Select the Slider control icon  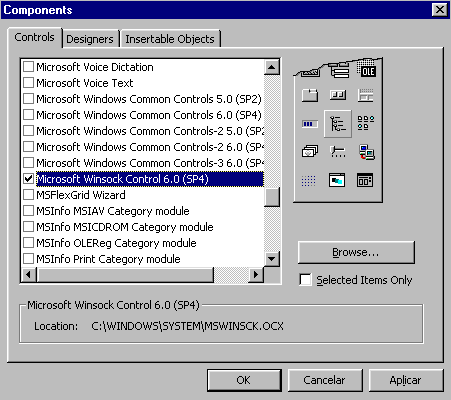[338, 152]
